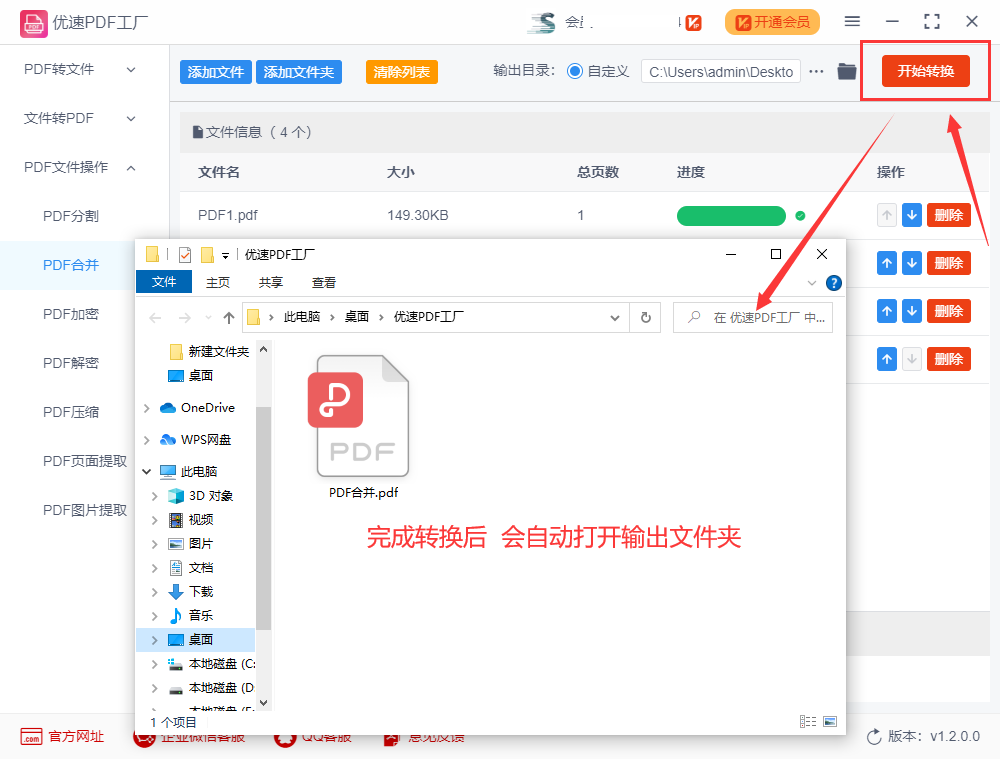Click the Explorer navigation pane scrollbar thumb
The width and height of the screenshot is (1000, 760).
[263, 518]
